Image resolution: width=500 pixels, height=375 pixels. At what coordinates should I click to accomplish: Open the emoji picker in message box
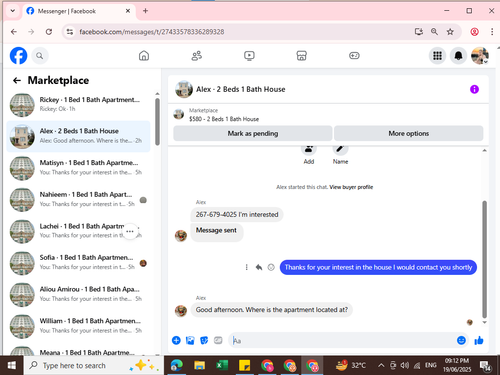(461, 340)
